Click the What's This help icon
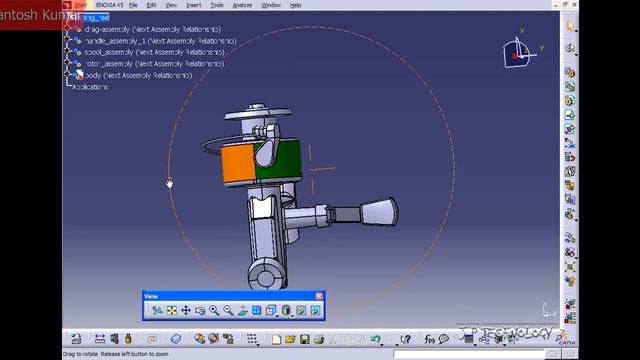640x360 pixels. [405, 339]
